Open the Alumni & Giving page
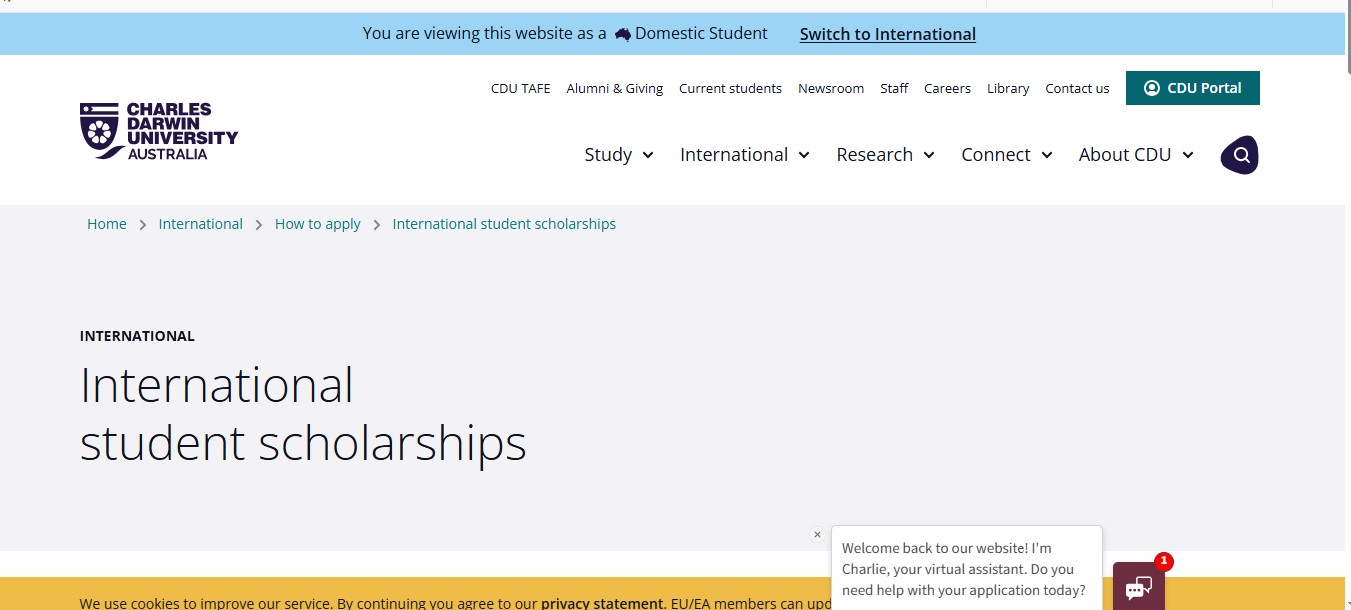 pyautogui.click(x=614, y=88)
